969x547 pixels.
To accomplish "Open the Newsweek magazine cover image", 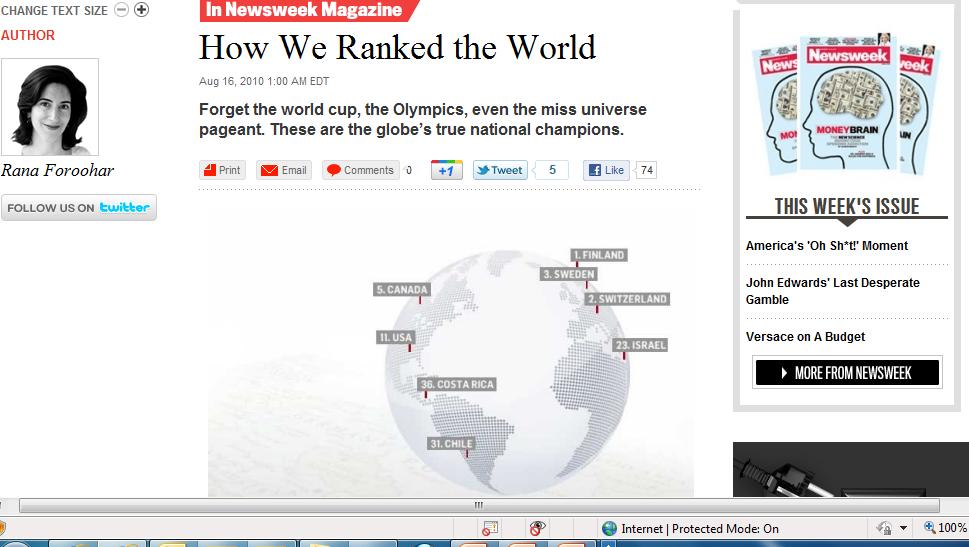I will click(x=847, y=104).
